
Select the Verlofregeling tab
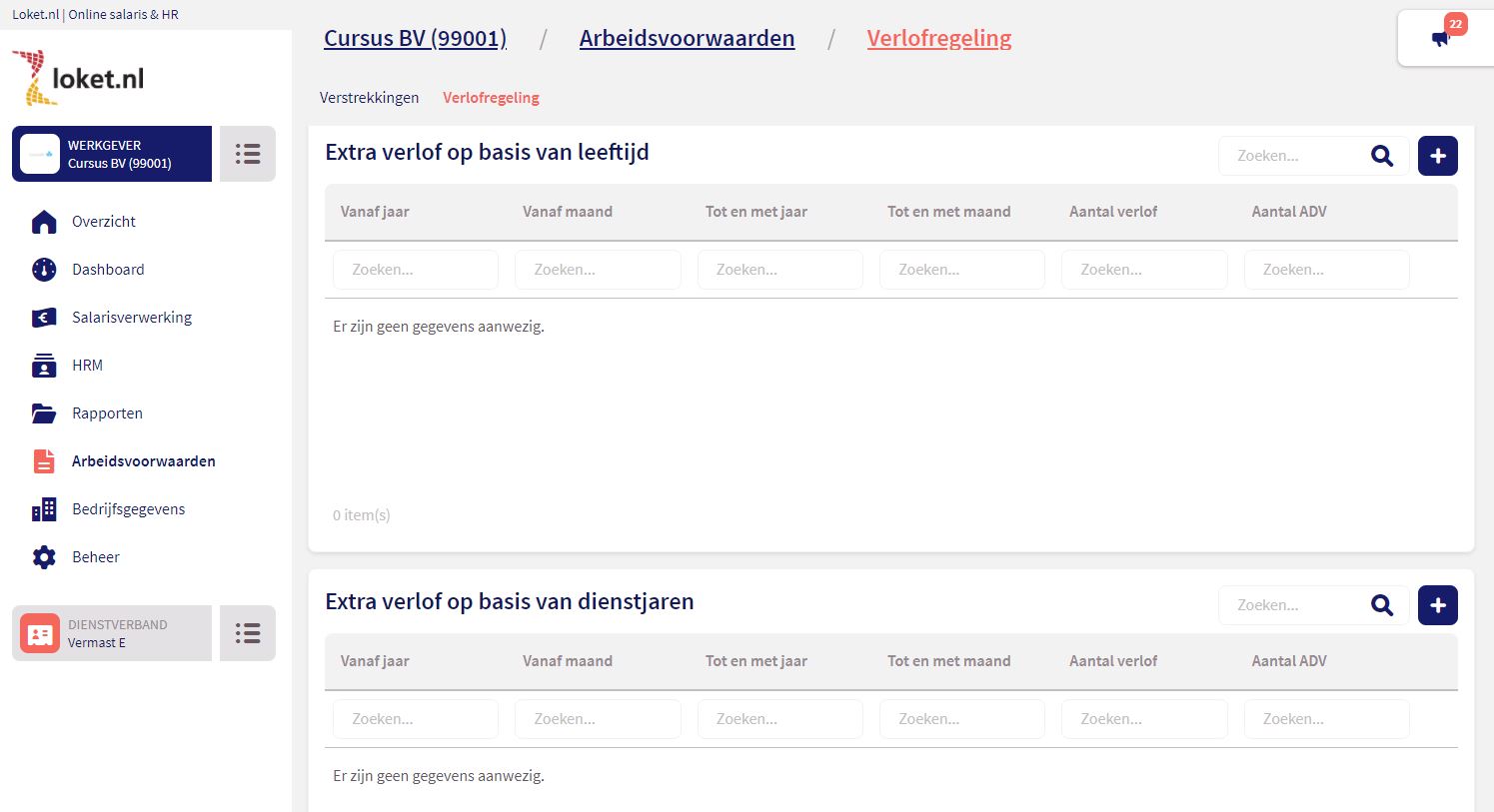(x=491, y=98)
